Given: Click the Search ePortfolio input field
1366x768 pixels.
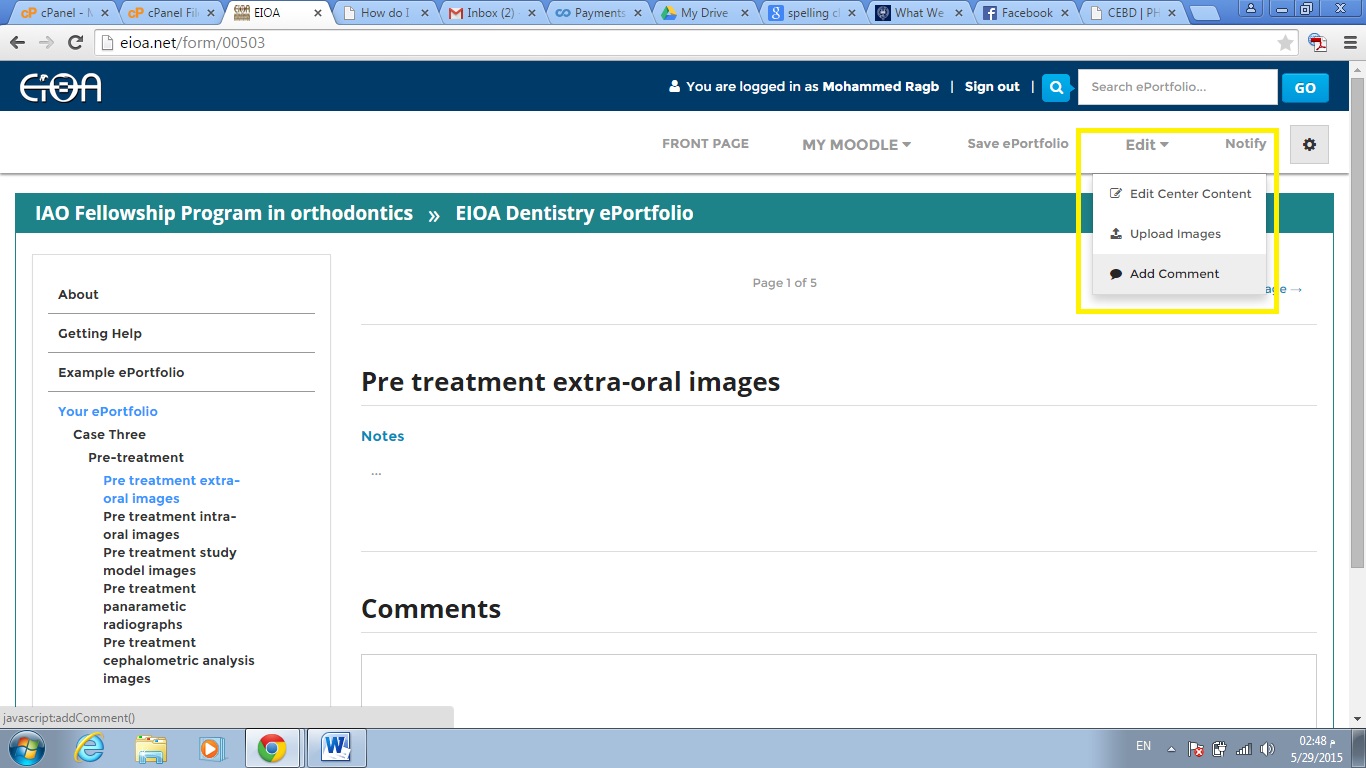Looking at the screenshot, I should coord(1177,87).
